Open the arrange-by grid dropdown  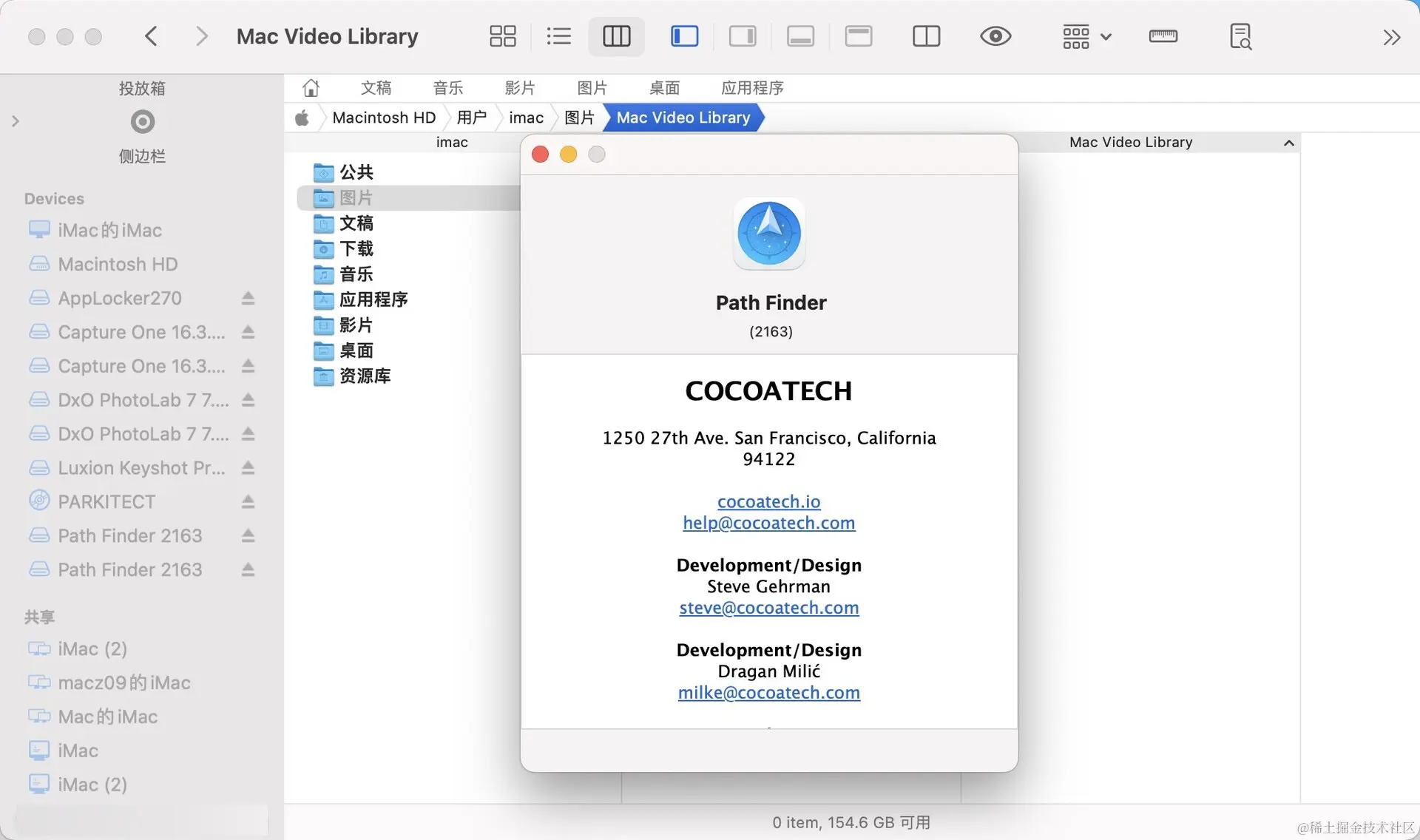click(1086, 36)
